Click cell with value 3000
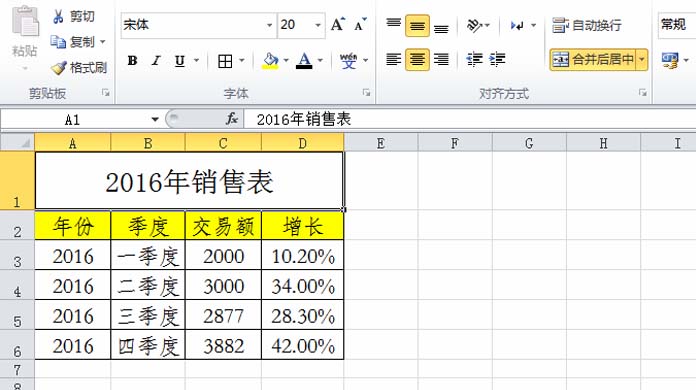This screenshot has width=696, height=390. pyautogui.click(x=223, y=285)
